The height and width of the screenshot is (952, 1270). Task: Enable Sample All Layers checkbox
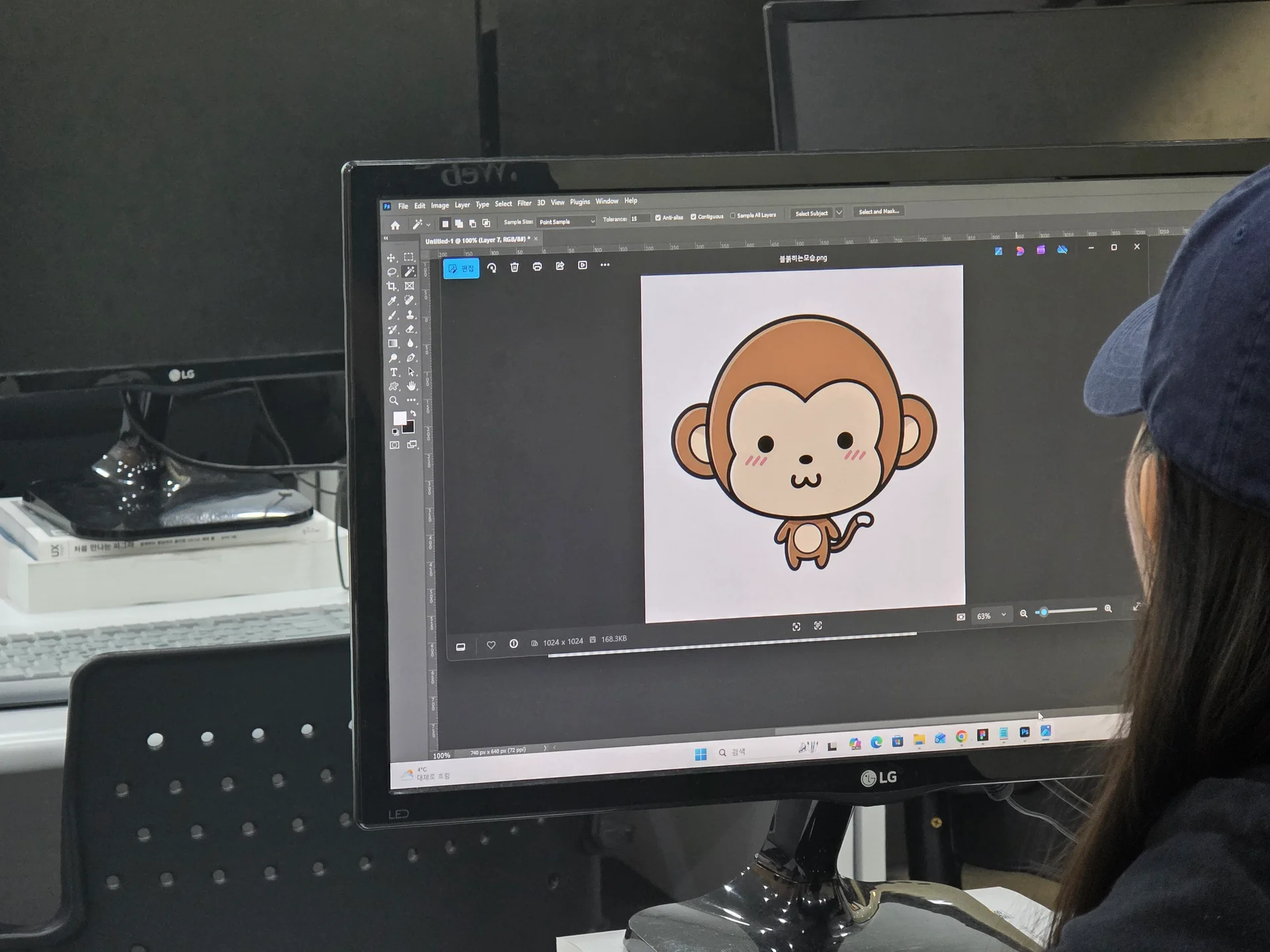732,216
